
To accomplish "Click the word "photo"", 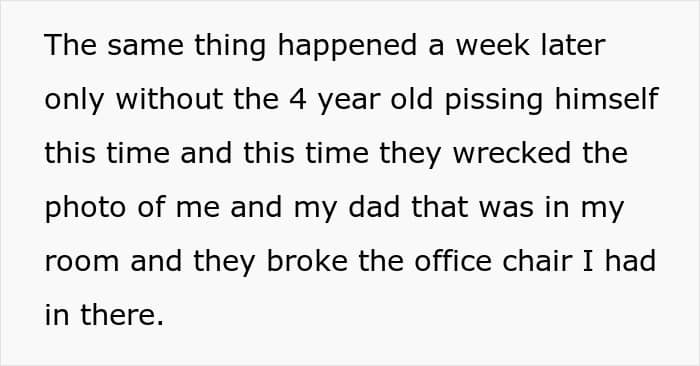I will tap(85, 209).
